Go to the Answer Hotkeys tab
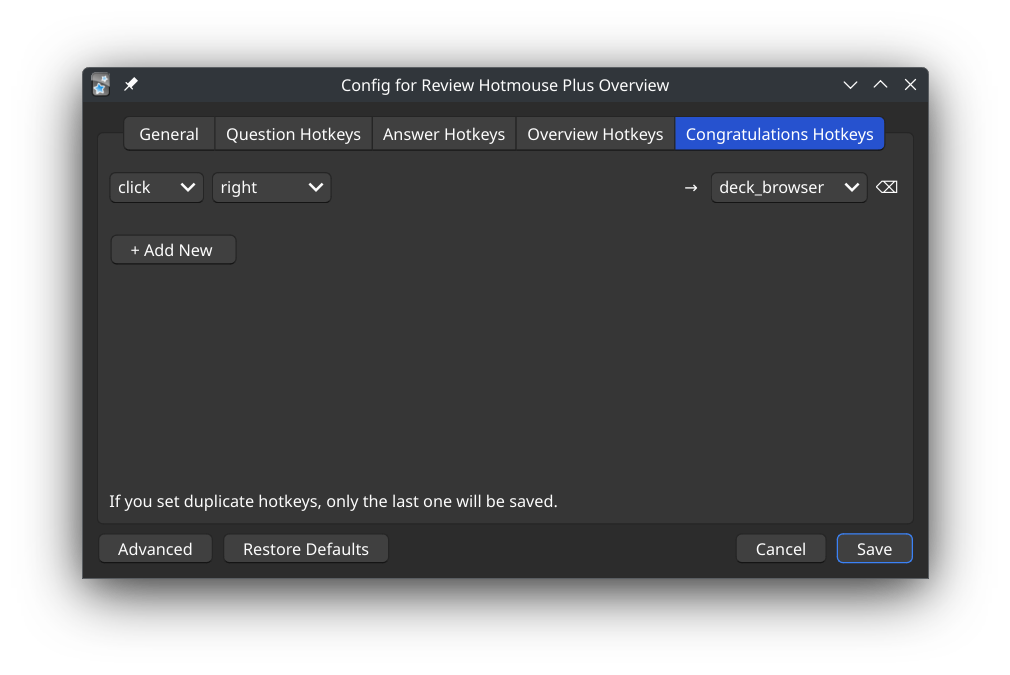This screenshot has width=1010, height=675. (x=444, y=134)
